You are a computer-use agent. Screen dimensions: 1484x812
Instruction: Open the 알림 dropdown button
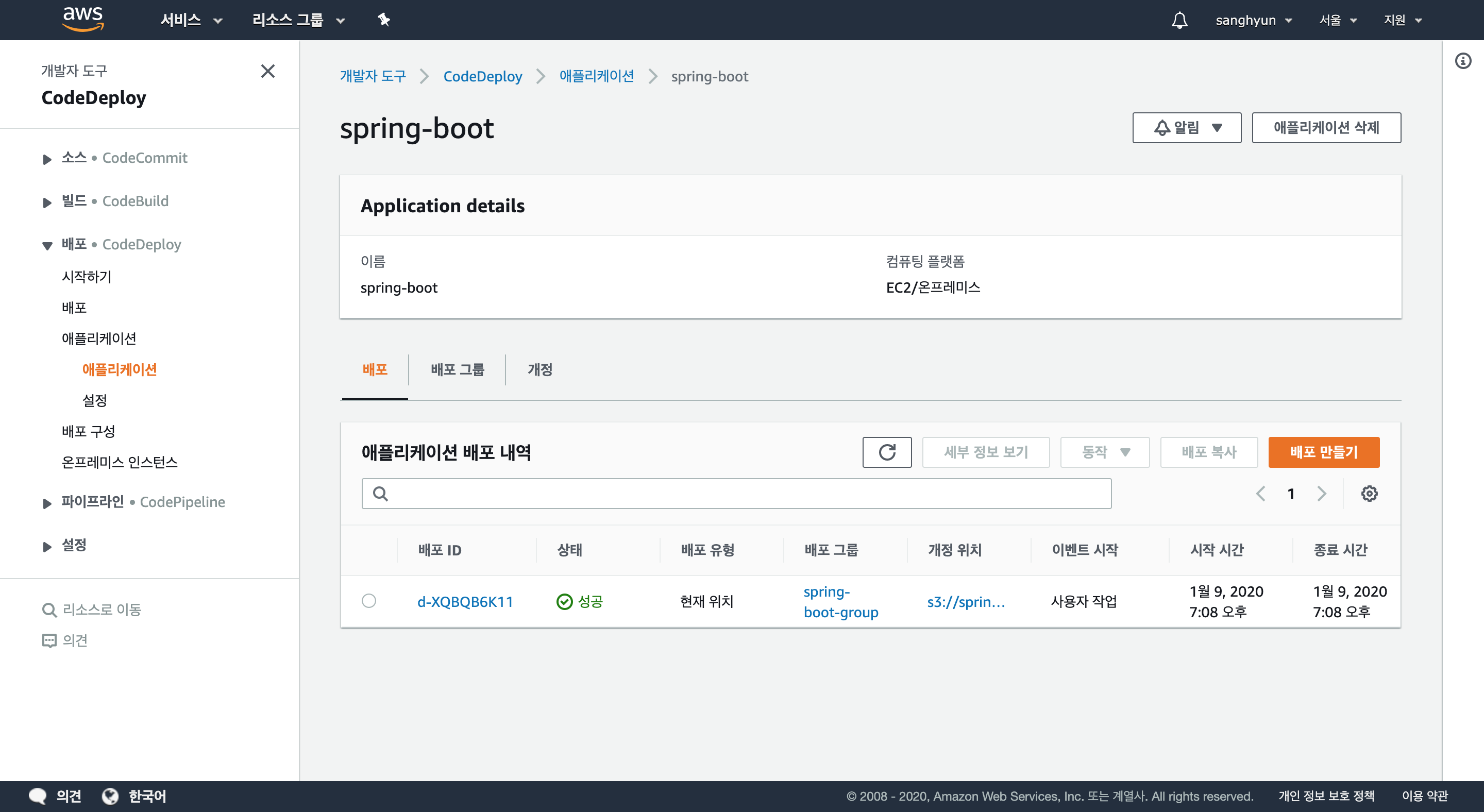click(x=1186, y=127)
